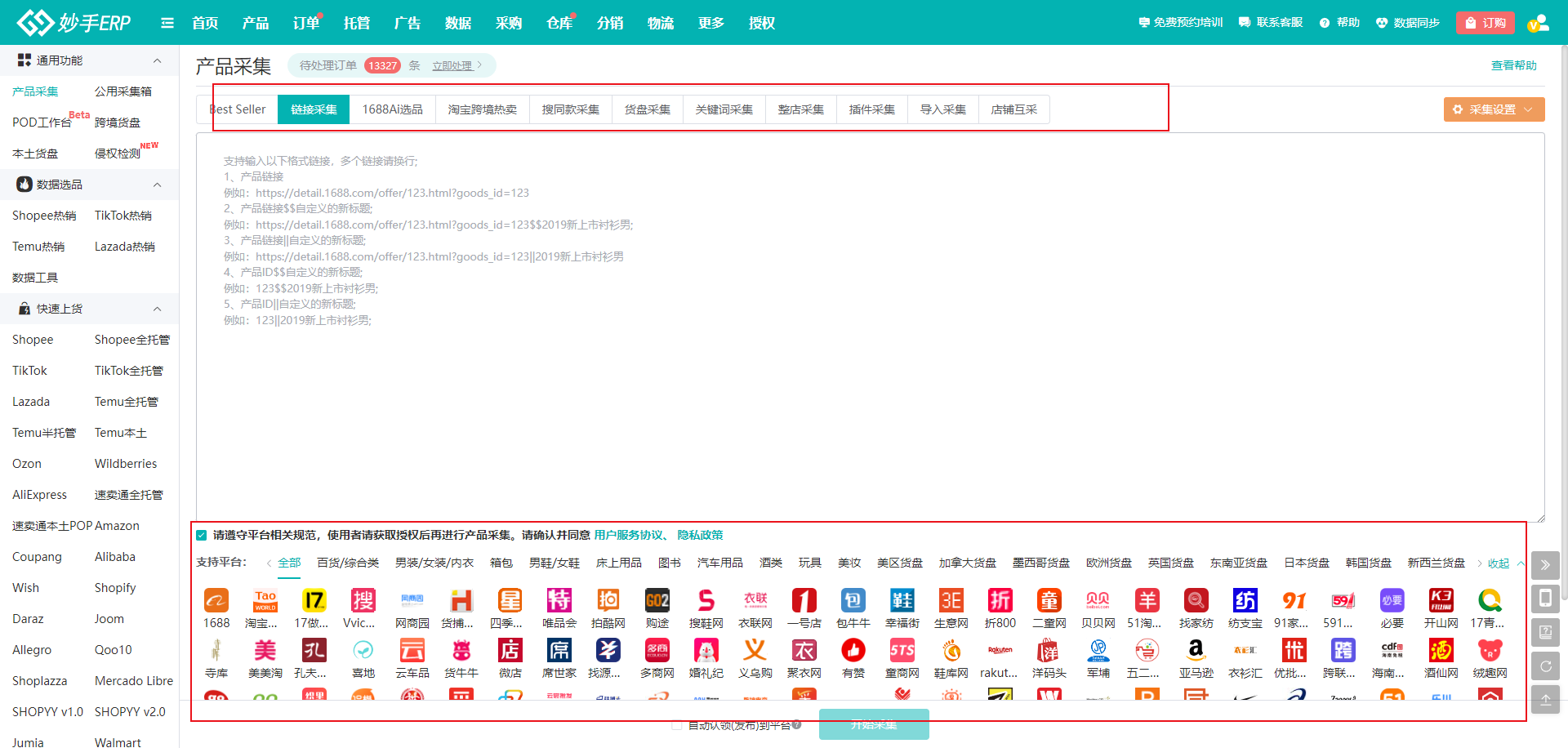1568x748 pixels.
Task: Switch to the 关键词采集 tab
Action: [x=724, y=109]
